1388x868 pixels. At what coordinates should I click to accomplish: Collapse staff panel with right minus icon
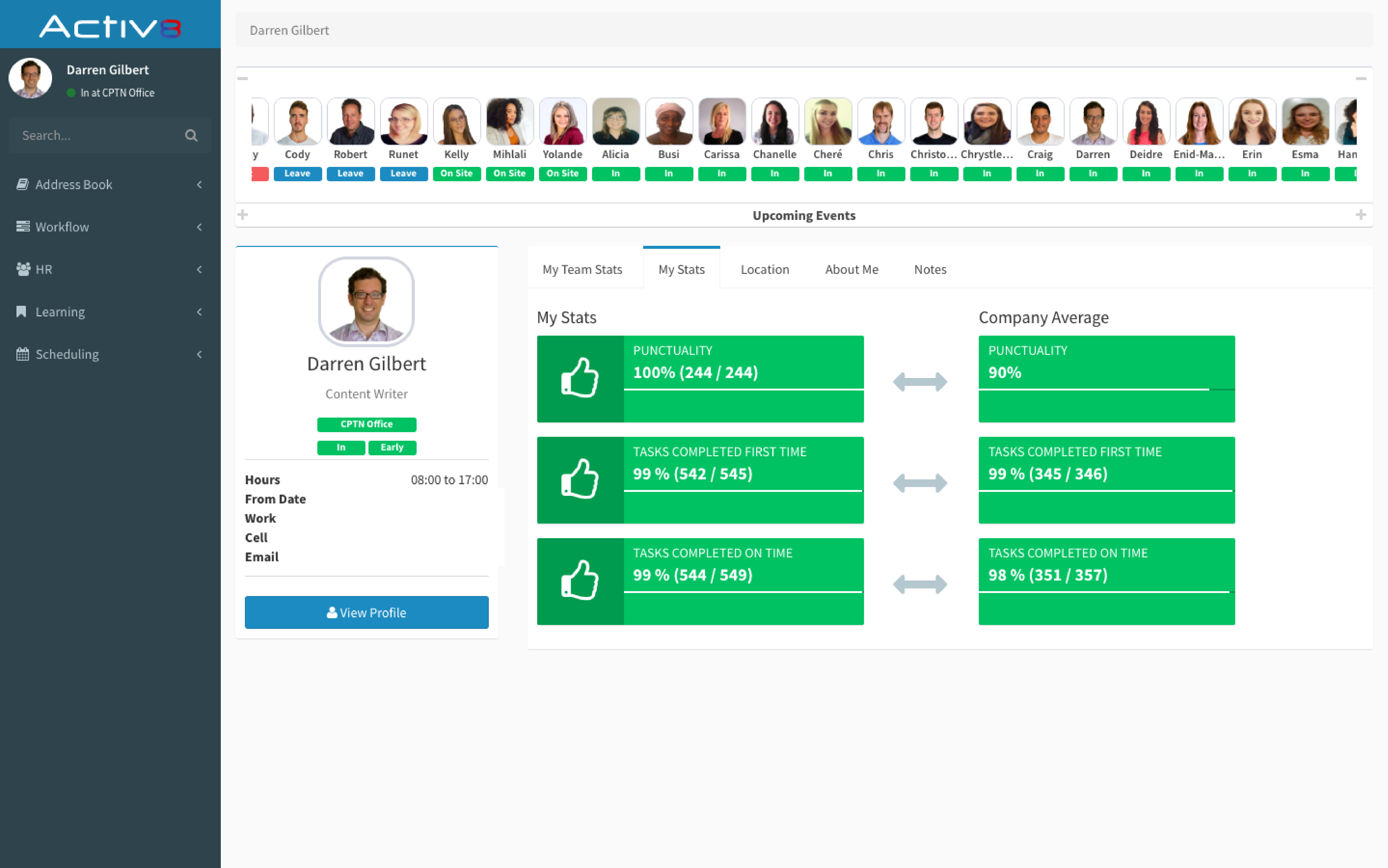[1361, 79]
